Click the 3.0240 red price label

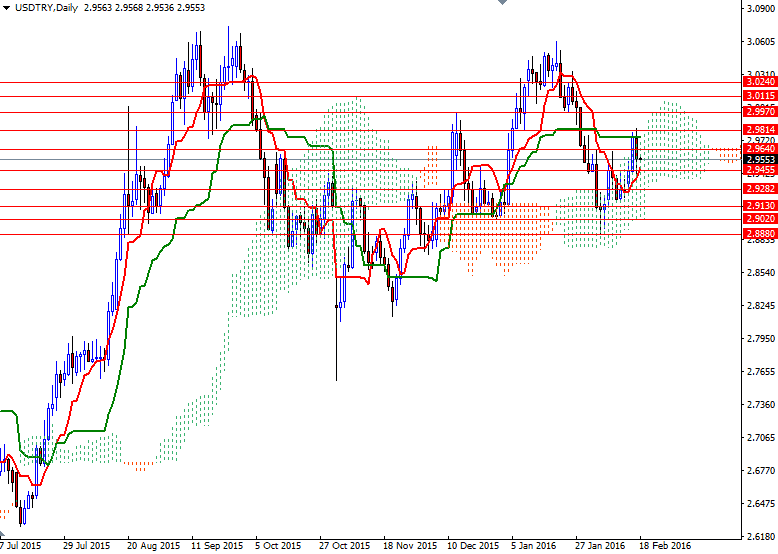[760, 83]
